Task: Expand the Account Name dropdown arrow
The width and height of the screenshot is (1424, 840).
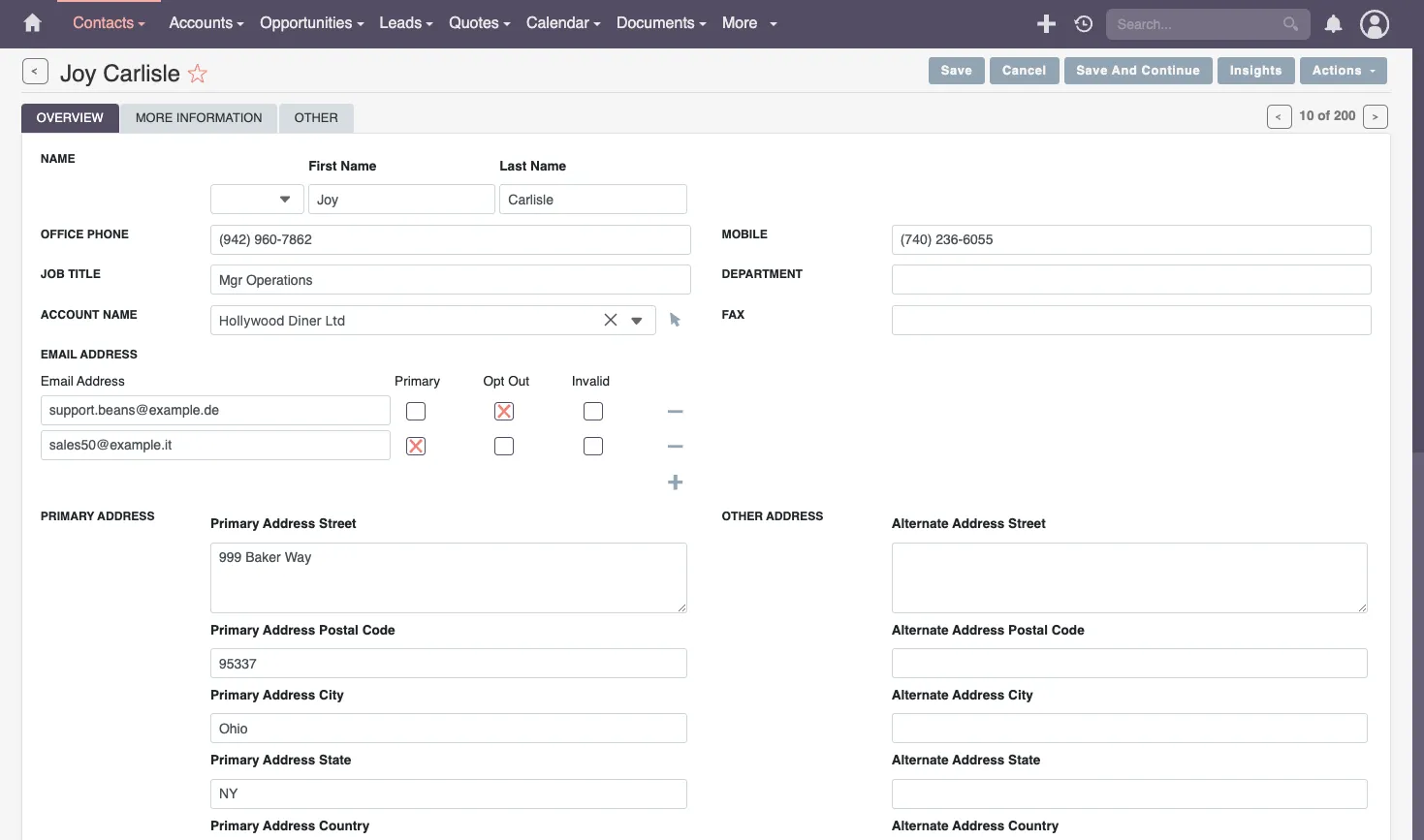Action: [x=637, y=321]
